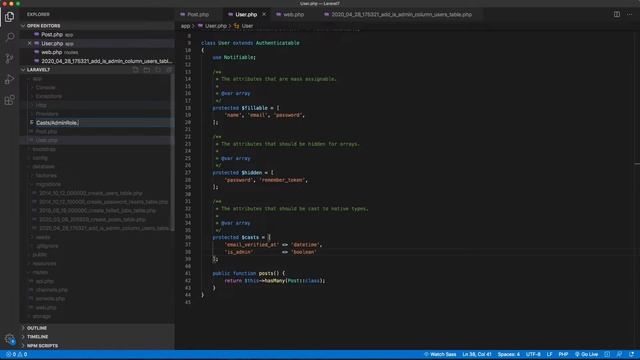Open the Extensions view
This screenshot has height=360, width=640.
coord(9,100)
